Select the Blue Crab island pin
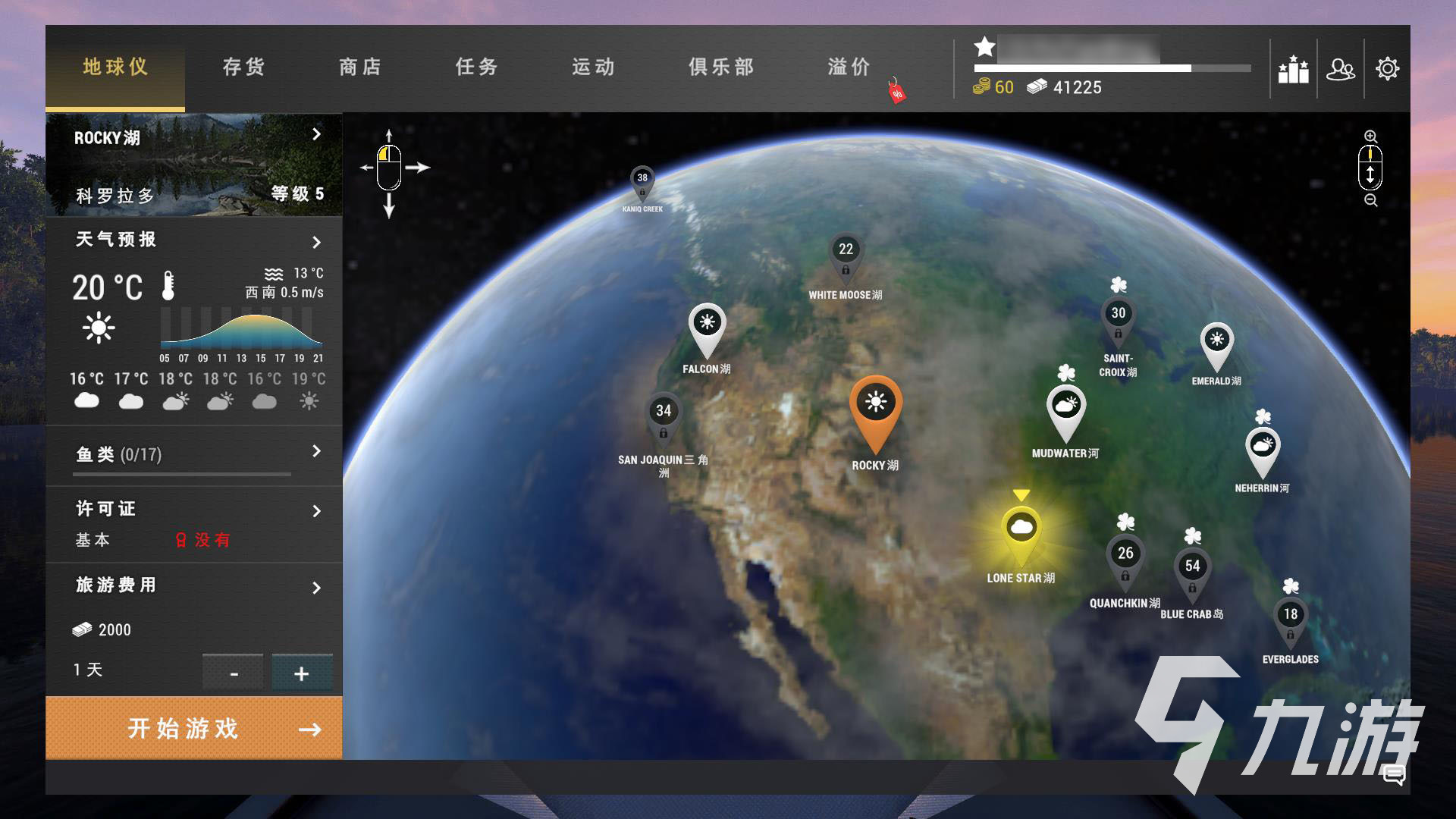This screenshot has width=1456, height=819. tap(1192, 576)
